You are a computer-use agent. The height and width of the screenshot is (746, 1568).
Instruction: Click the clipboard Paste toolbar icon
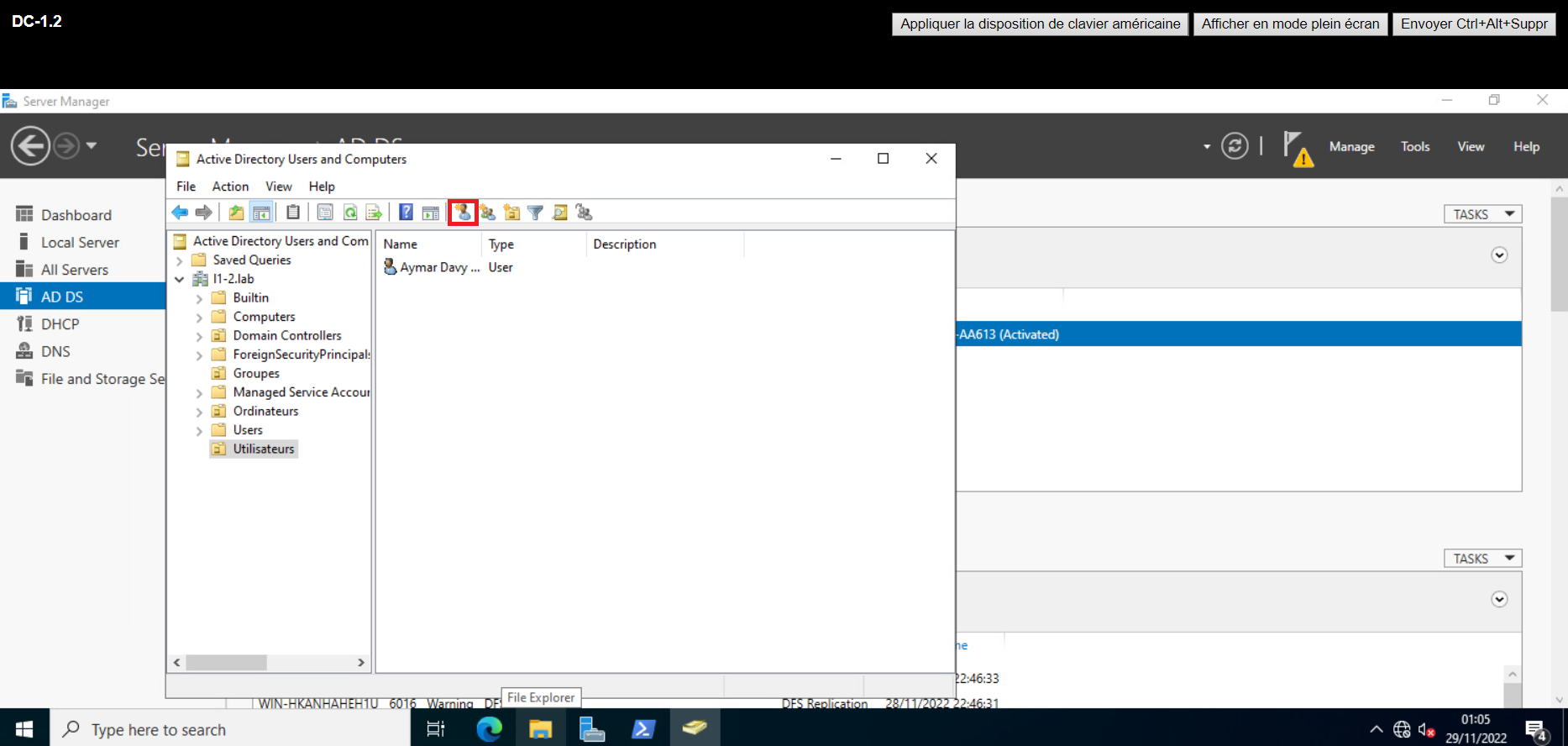(x=293, y=213)
